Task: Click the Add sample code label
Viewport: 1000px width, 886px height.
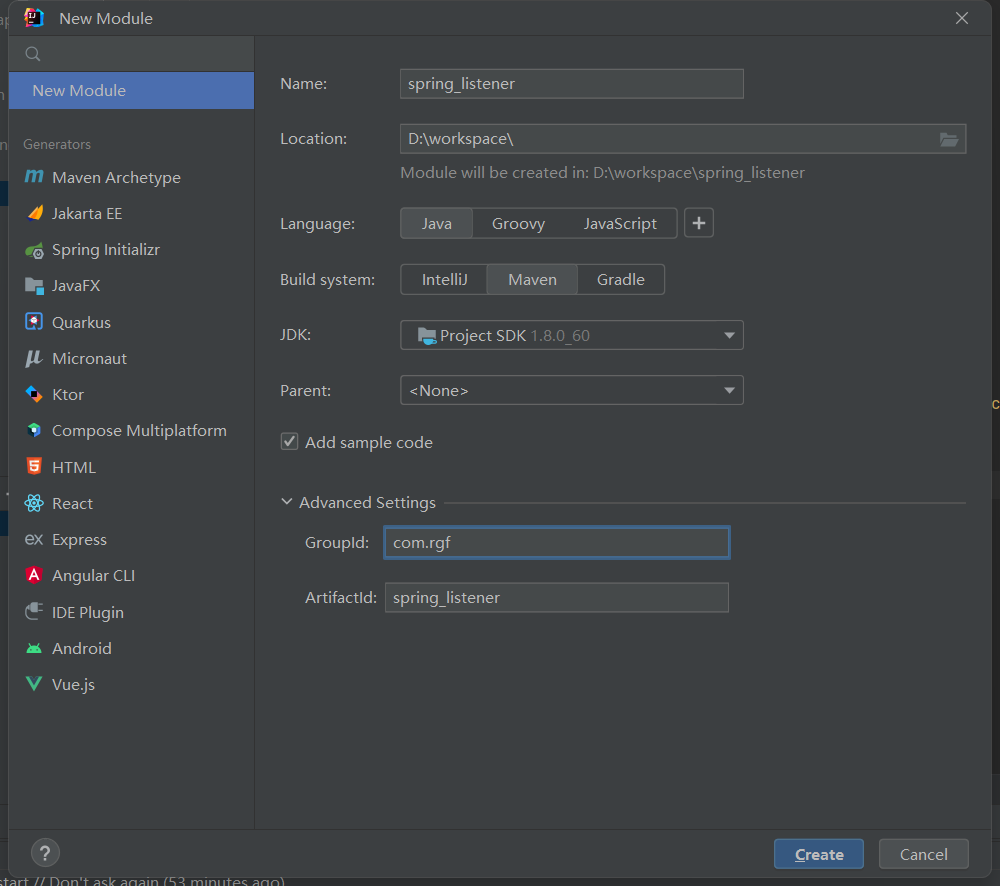Action: [x=369, y=443]
